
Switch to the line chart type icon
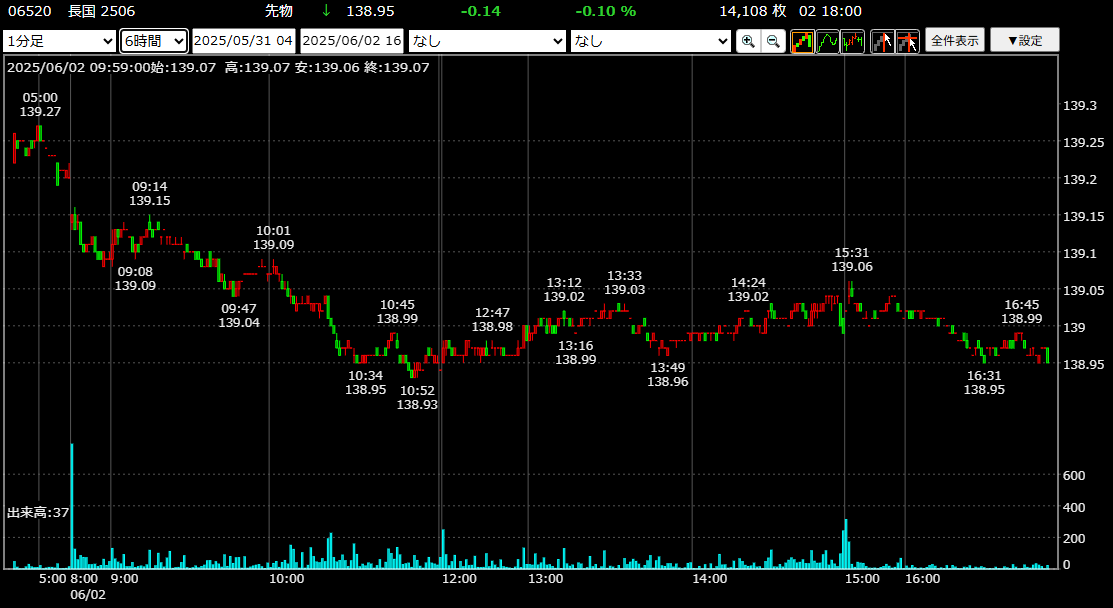click(x=828, y=41)
